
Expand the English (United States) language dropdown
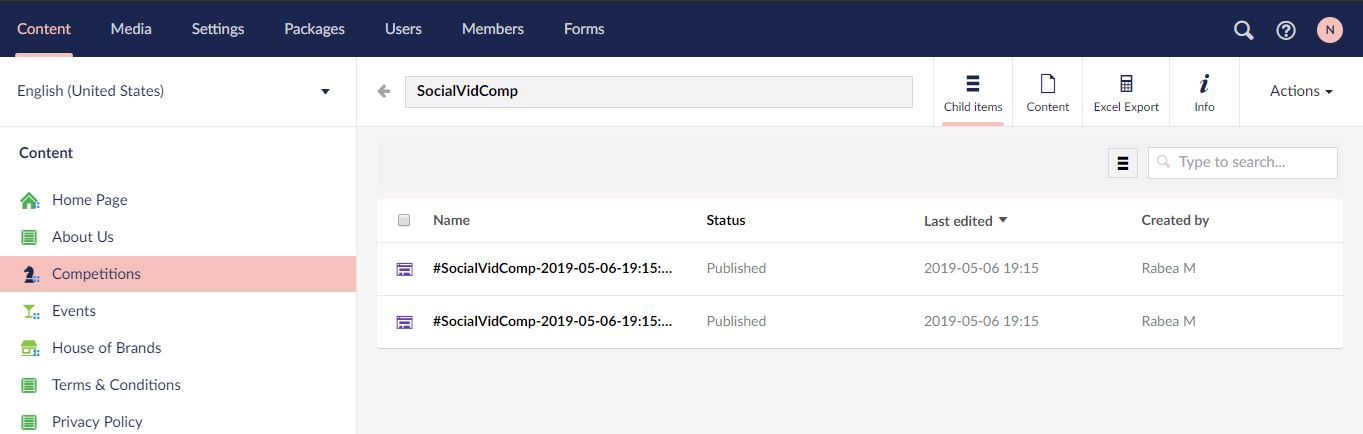[174, 91]
